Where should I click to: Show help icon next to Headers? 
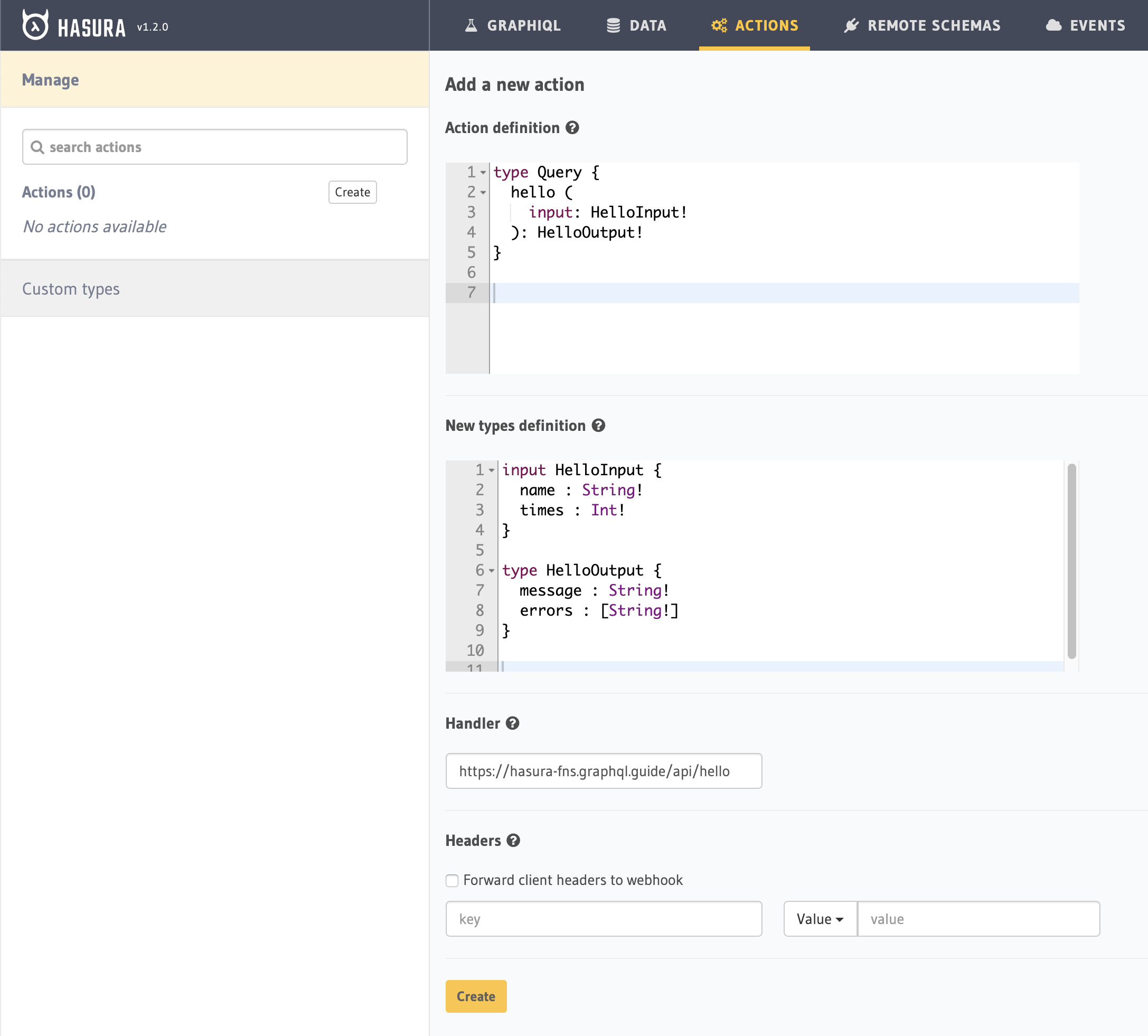coord(513,840)
